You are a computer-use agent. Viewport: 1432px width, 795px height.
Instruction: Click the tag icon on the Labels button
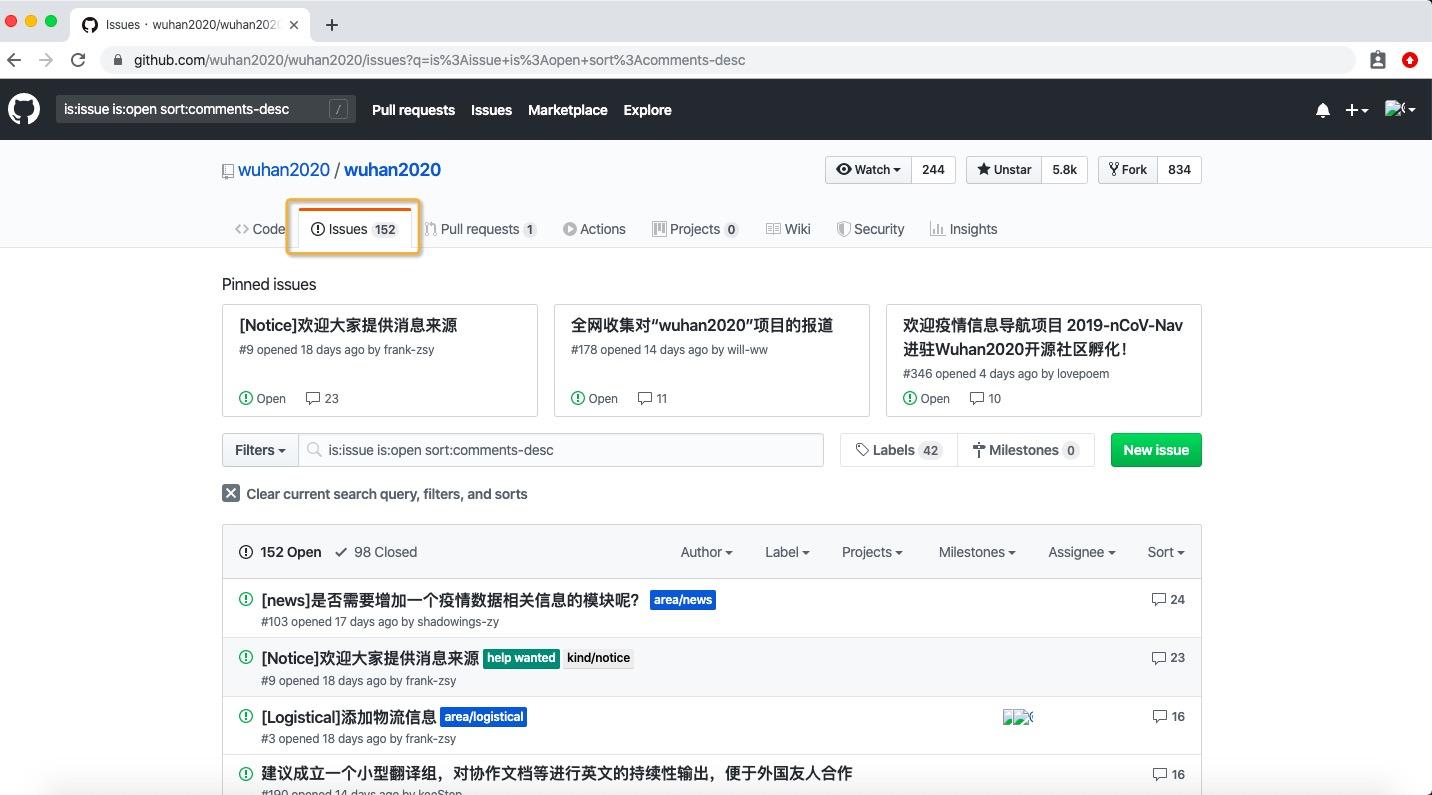click(863, 450)
